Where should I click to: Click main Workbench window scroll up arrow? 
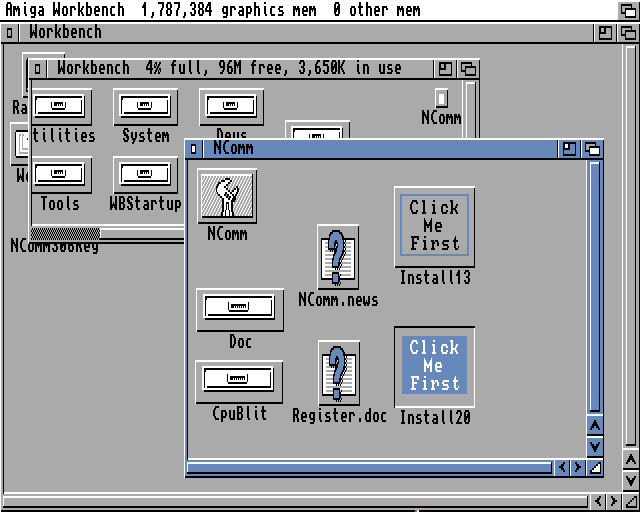631,461
